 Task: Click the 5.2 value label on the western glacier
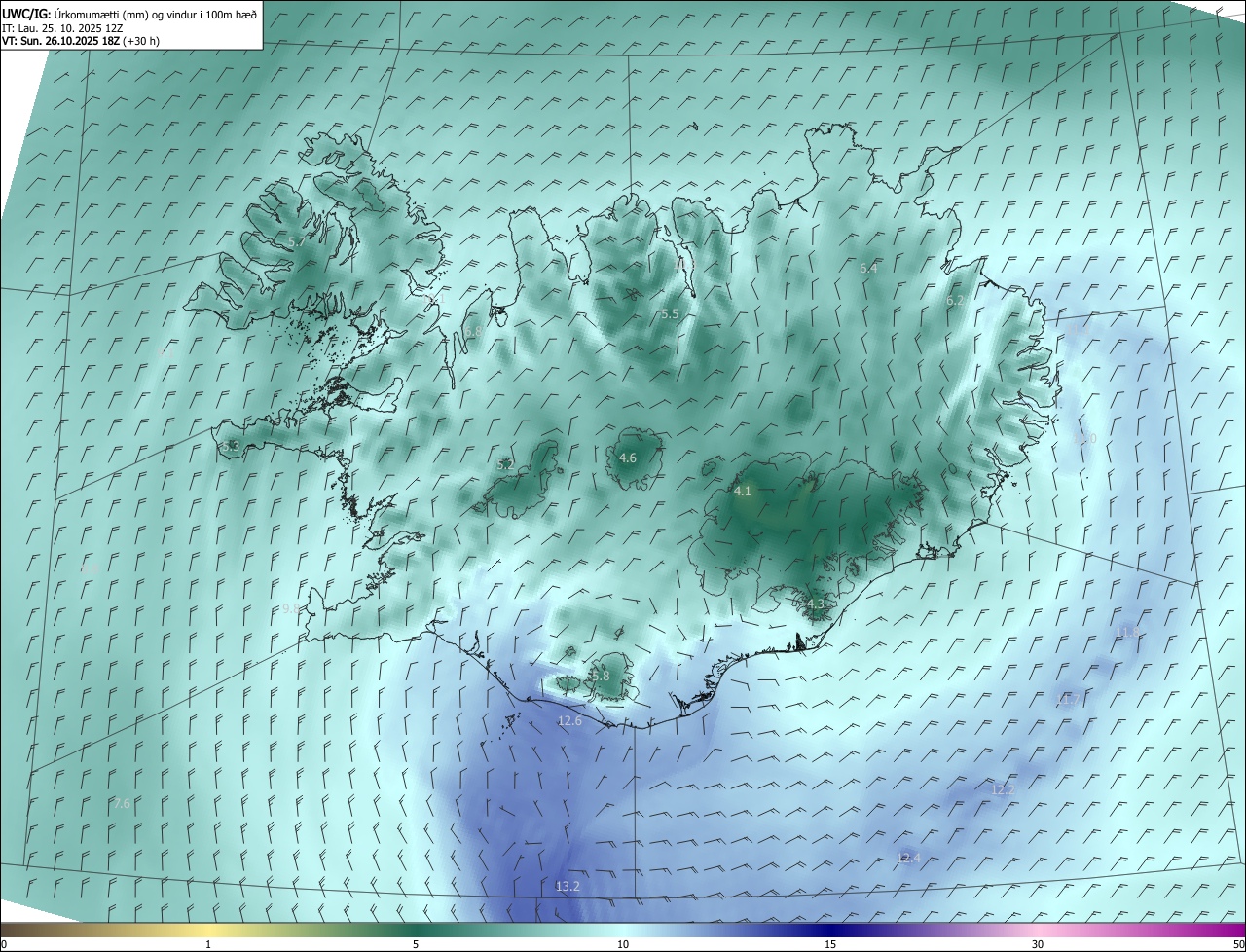(x=505, y=465)
